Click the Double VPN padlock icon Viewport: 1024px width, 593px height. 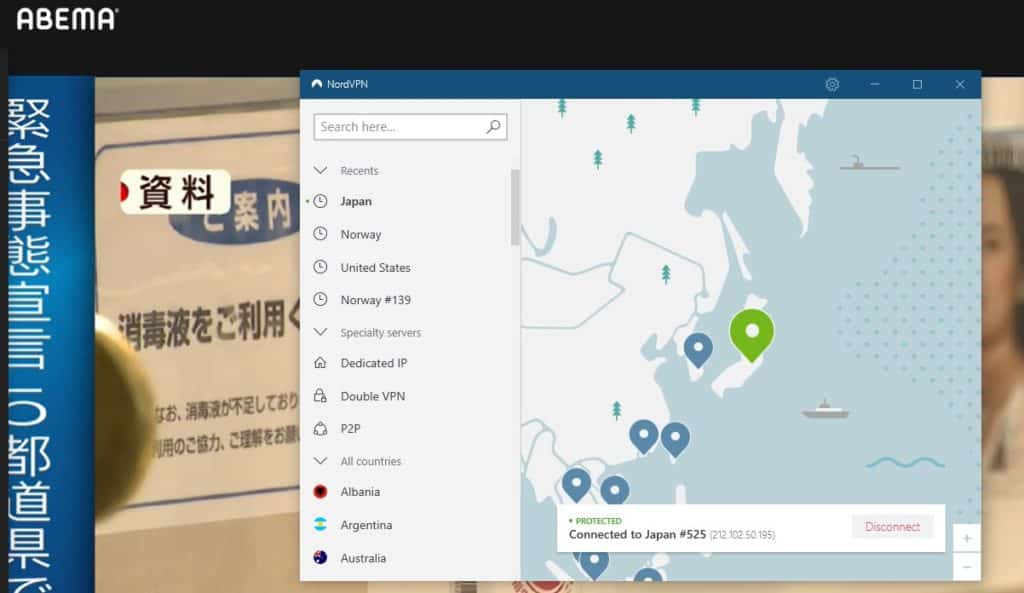[x=320, y=396]
